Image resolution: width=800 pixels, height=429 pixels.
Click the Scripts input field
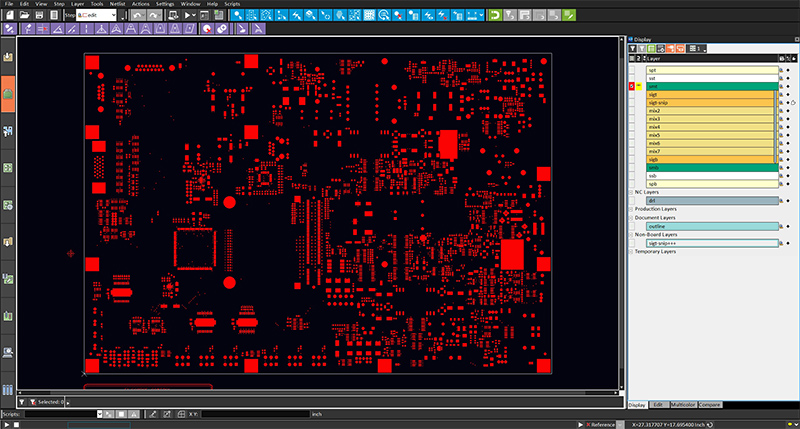(x=60, y=413)
